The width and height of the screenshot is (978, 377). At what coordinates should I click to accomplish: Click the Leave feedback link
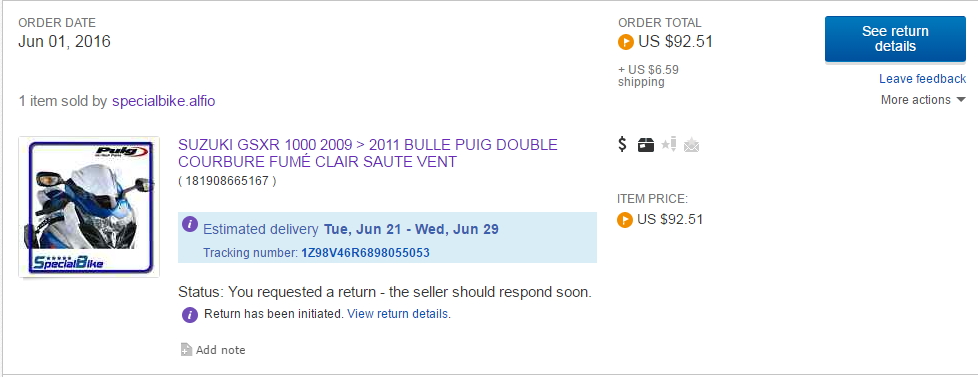[922, 79]
